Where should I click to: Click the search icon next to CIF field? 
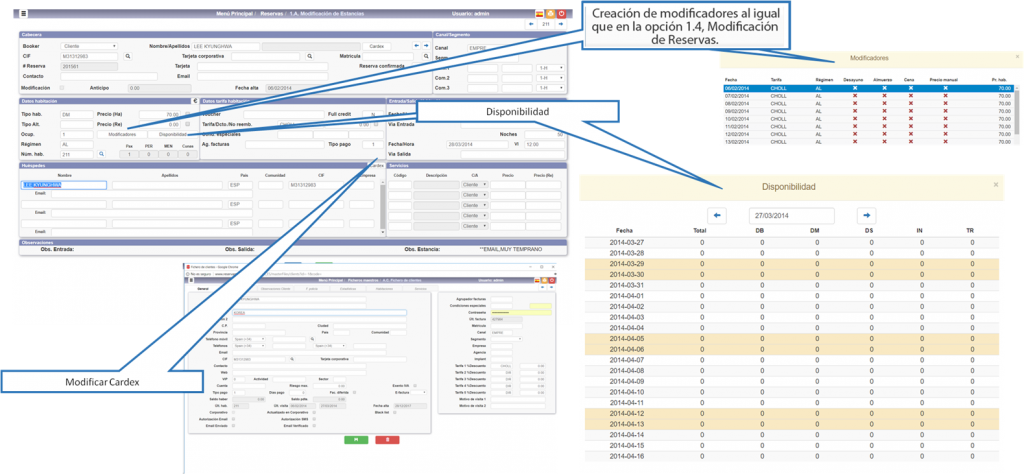tap(129, 57)
